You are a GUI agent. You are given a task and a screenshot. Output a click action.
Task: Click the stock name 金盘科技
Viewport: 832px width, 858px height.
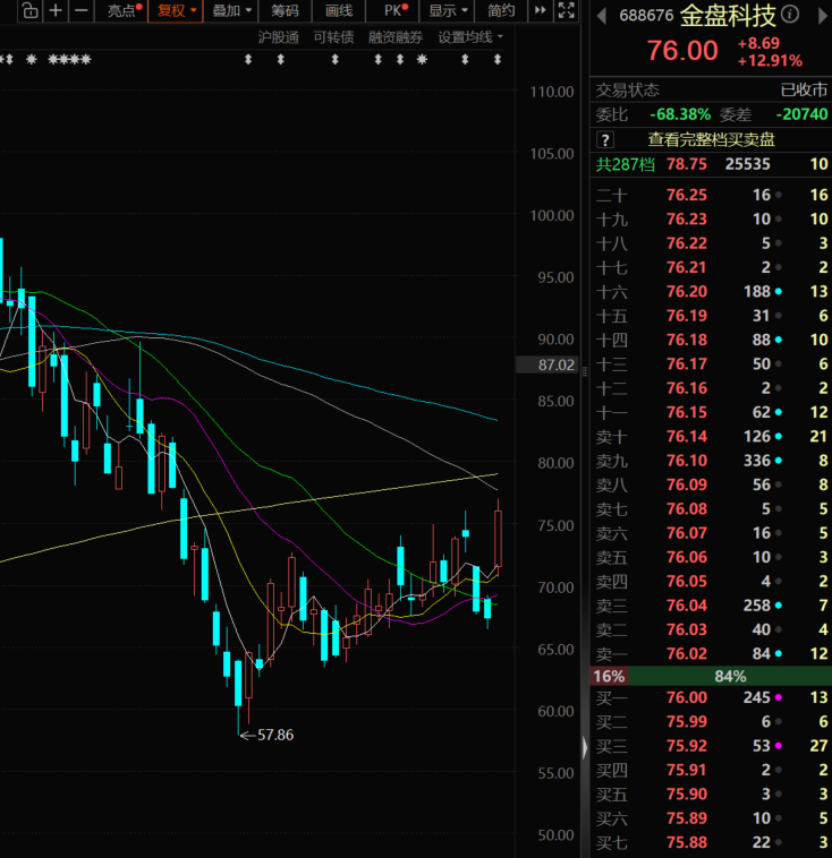point(728,15)
